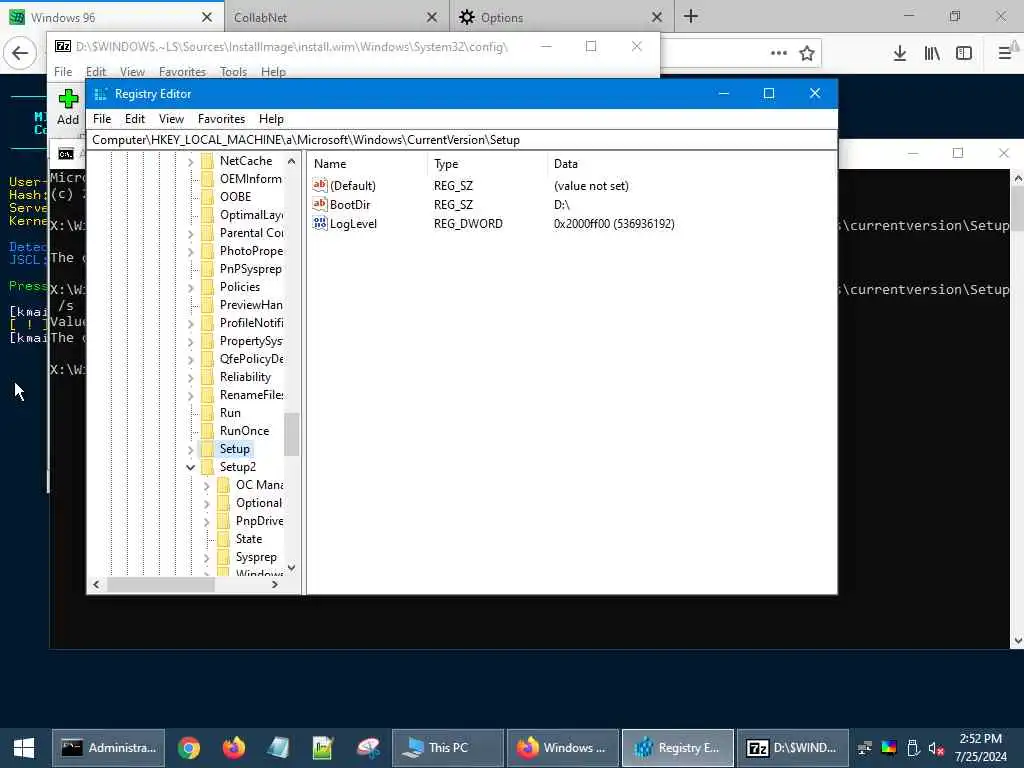Click the Firefox icon pinned on taskbar

point(234,748)
